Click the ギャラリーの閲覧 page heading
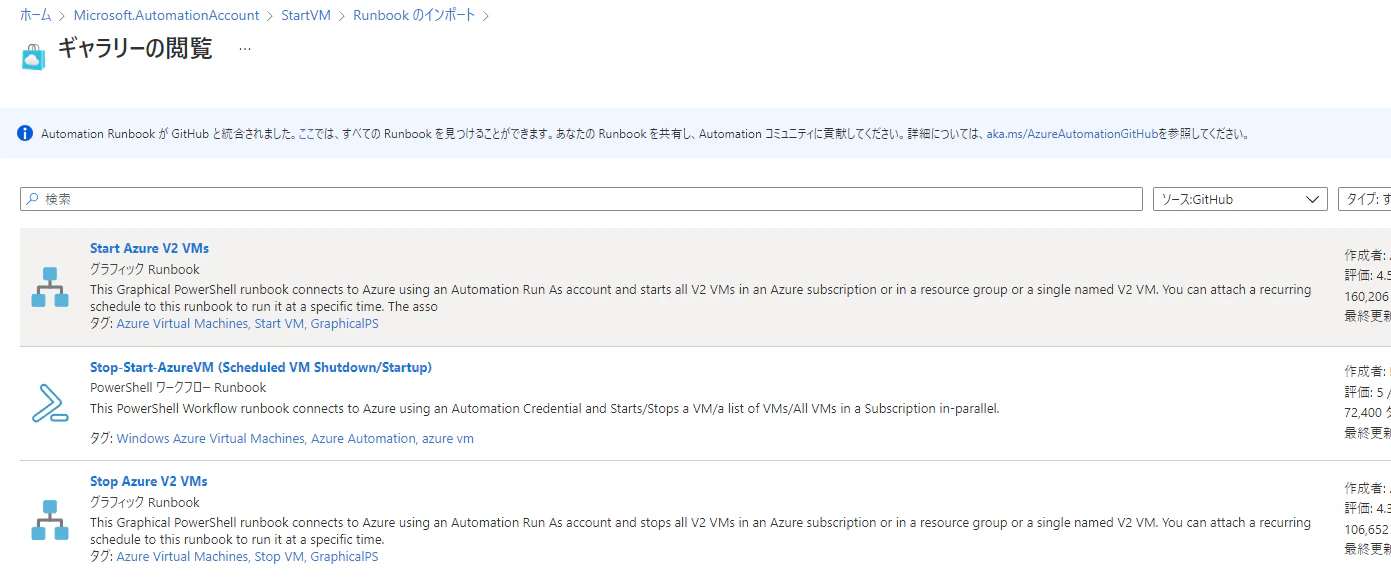The image size is (1391, 578). click(135, 49)
